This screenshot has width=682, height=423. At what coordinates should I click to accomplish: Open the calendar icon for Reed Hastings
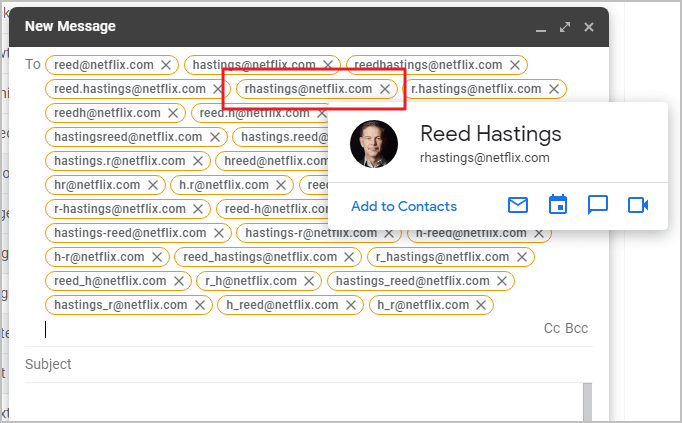[x=558, y=205]
